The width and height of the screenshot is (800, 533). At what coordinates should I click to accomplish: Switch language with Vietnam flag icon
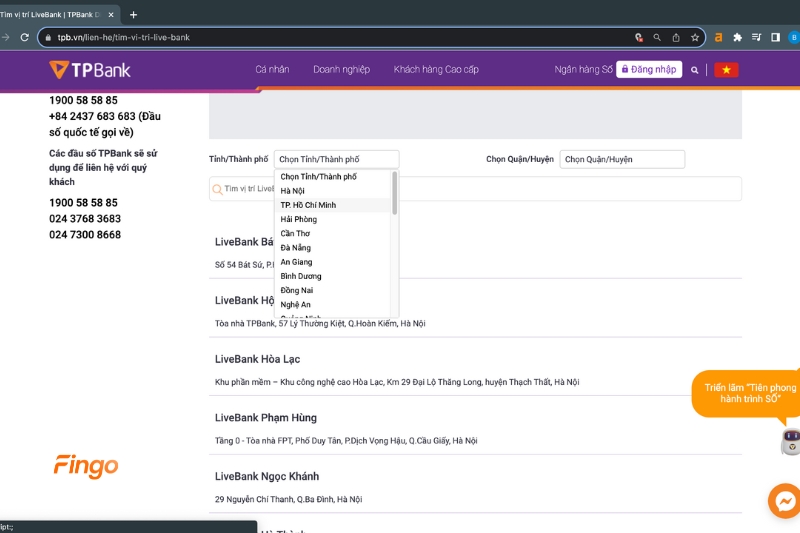tap(726, 70)
